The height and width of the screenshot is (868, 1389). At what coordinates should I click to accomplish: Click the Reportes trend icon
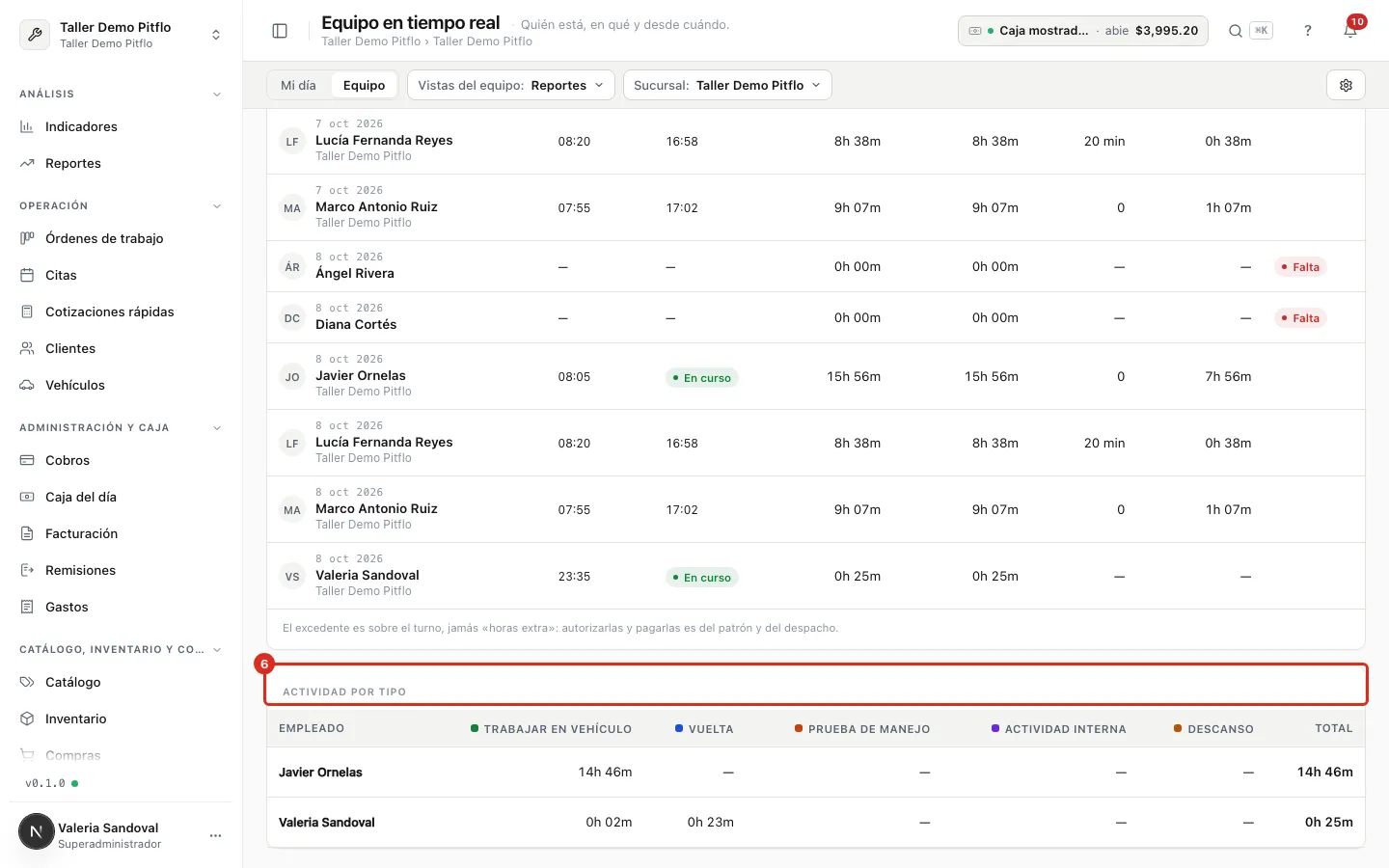click(27, 163)
